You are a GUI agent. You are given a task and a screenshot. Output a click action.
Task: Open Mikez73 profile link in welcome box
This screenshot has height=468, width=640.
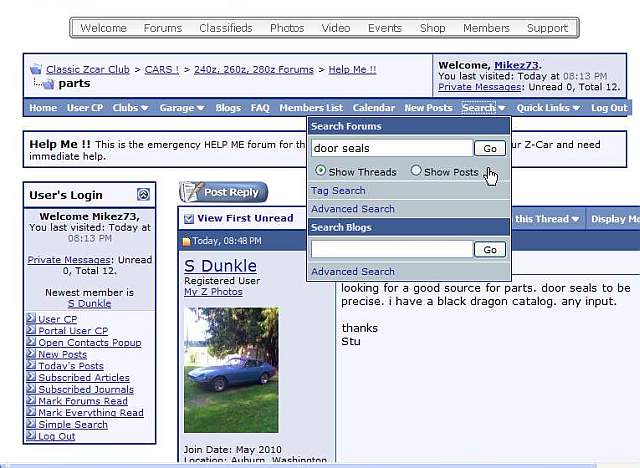pos(516,65)
